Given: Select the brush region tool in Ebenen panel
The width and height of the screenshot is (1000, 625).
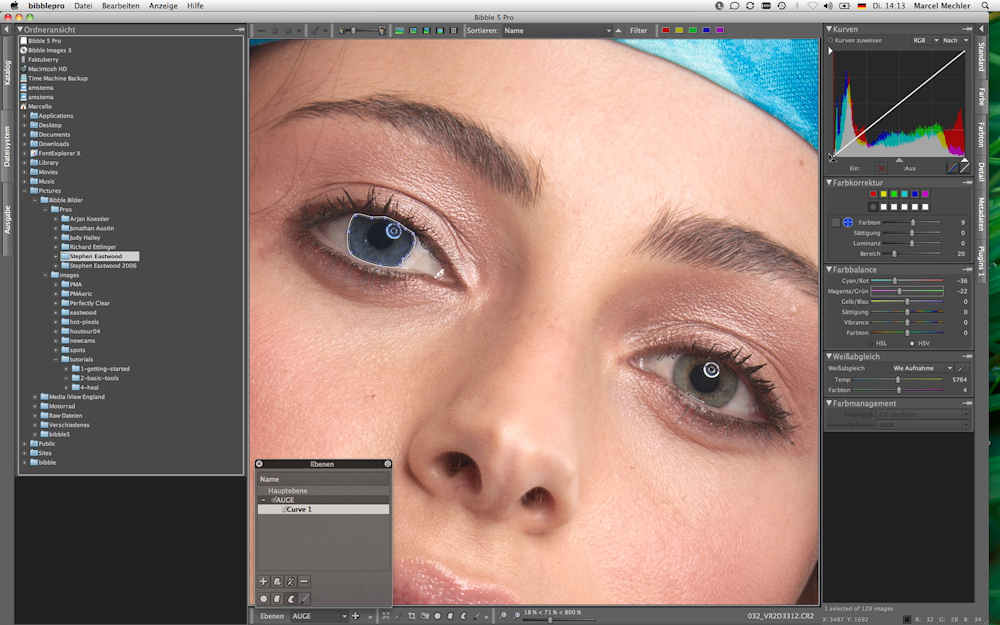Looking at the screenshot, I should point(304,598).
